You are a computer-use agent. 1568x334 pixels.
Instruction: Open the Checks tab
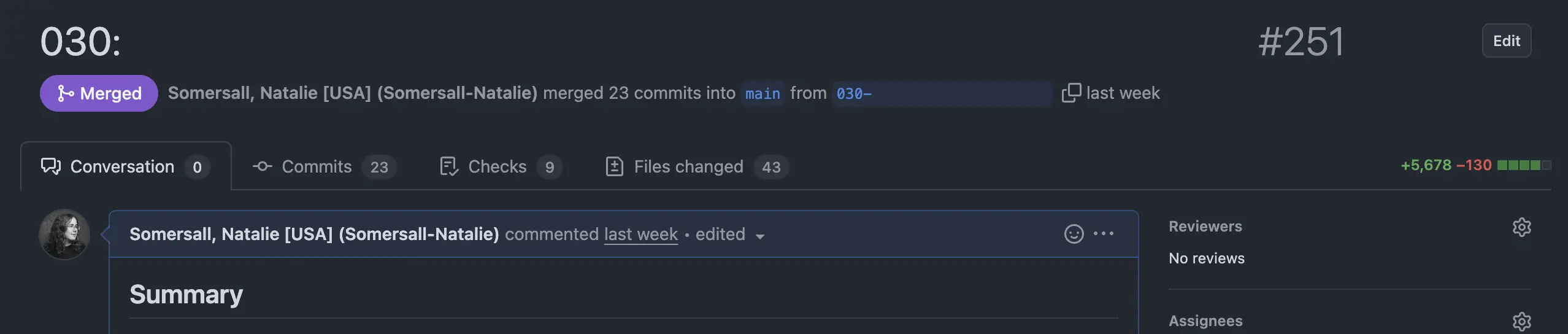(501, 166)
